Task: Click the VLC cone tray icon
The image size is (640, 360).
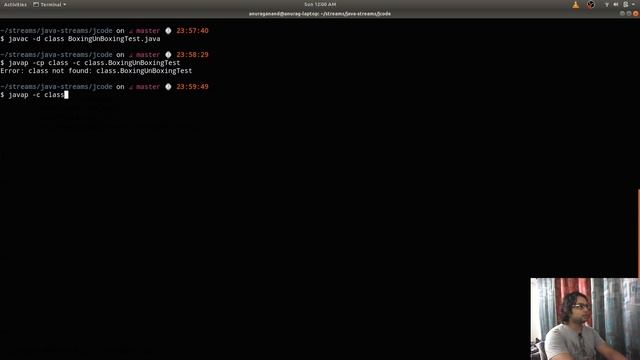Action: point(576,5)
